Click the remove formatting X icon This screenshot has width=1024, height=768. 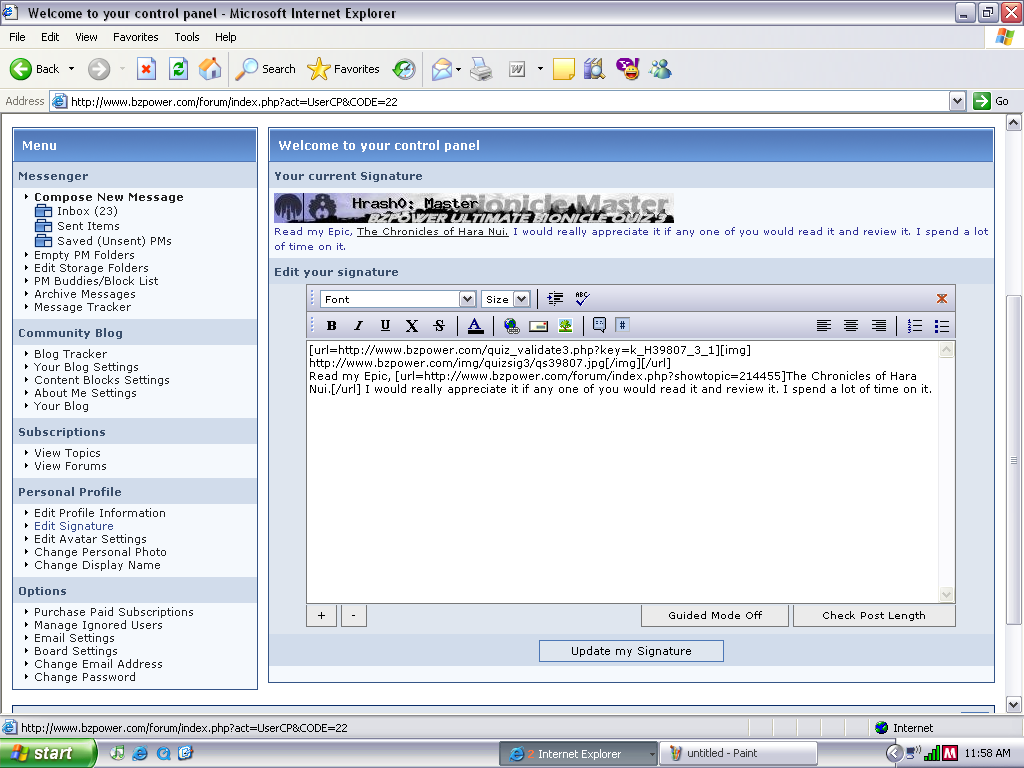pyautogui.click(x=411, y=325)
